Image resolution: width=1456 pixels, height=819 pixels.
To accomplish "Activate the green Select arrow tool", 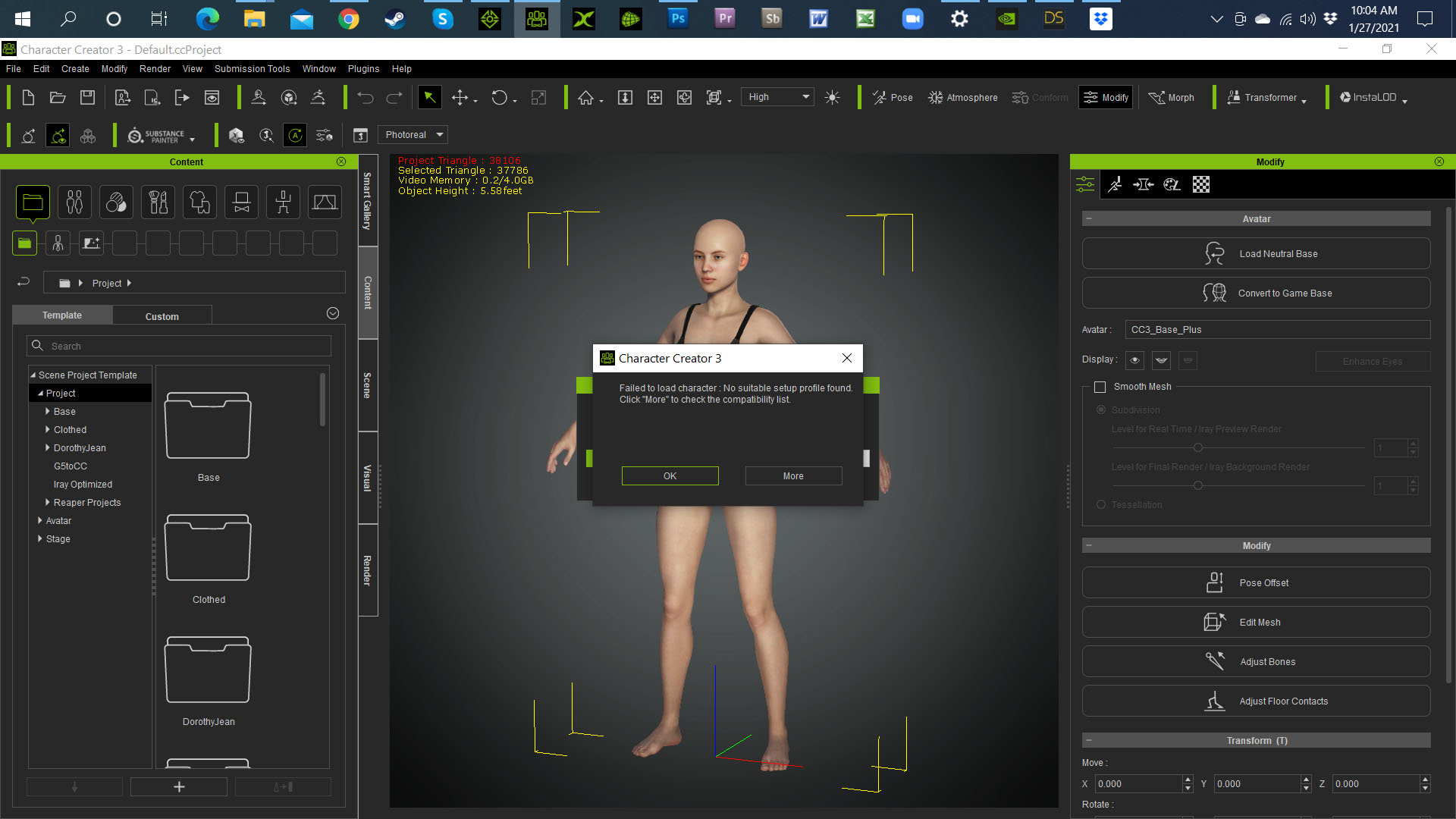I will (x=429, y=97).
